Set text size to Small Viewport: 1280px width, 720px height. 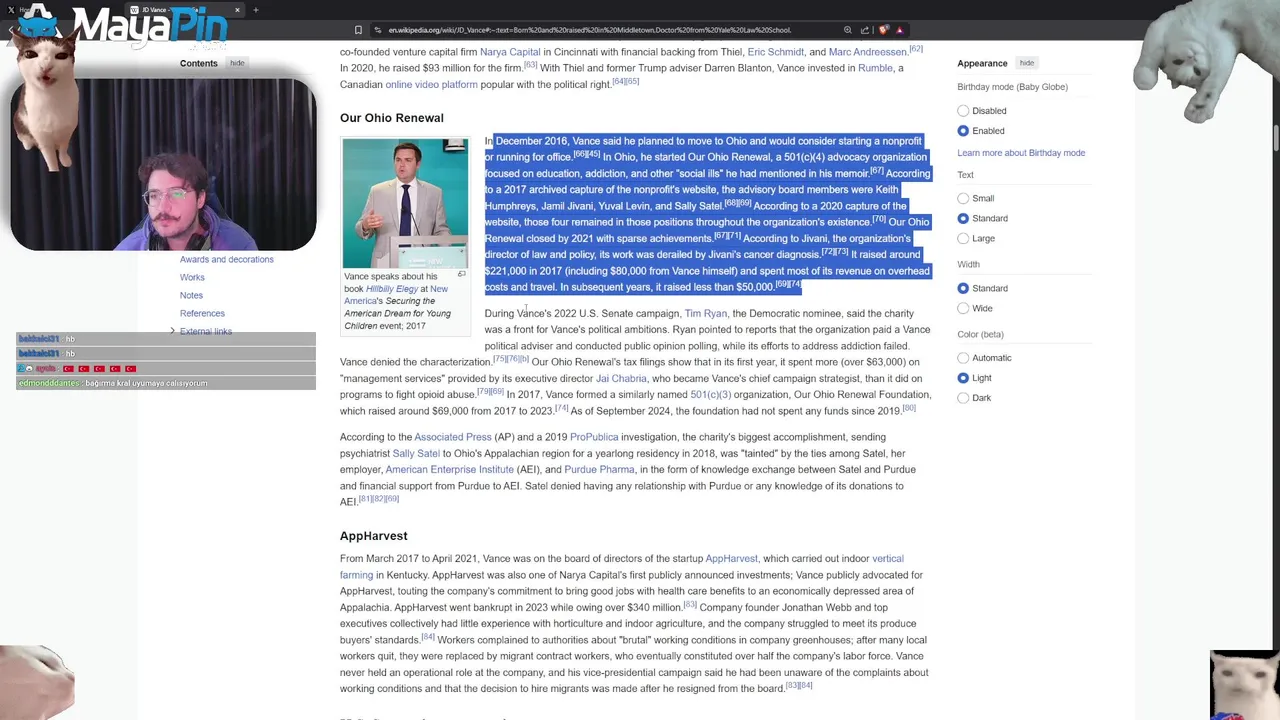pyautogui.click(x=963, y=198)
